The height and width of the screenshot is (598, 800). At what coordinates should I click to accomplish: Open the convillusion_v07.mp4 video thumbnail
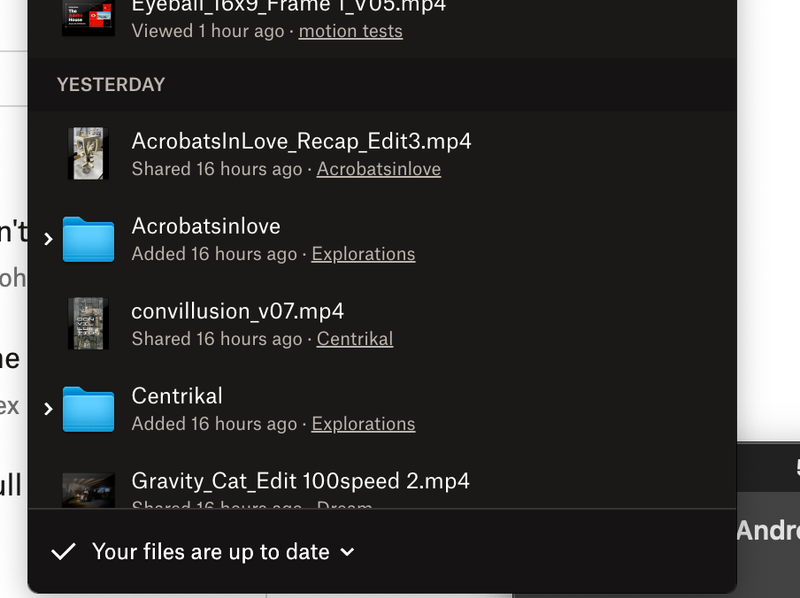coord(87,324)
